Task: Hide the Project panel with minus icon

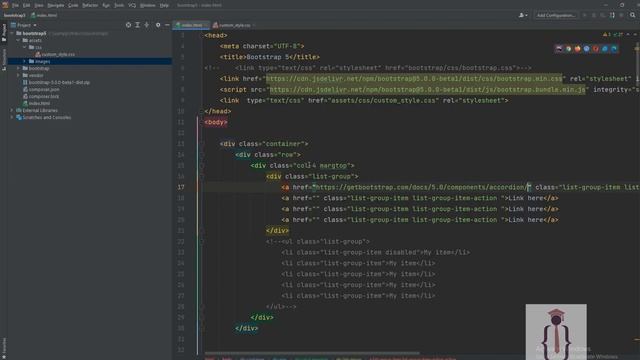Action: [167, 25]
